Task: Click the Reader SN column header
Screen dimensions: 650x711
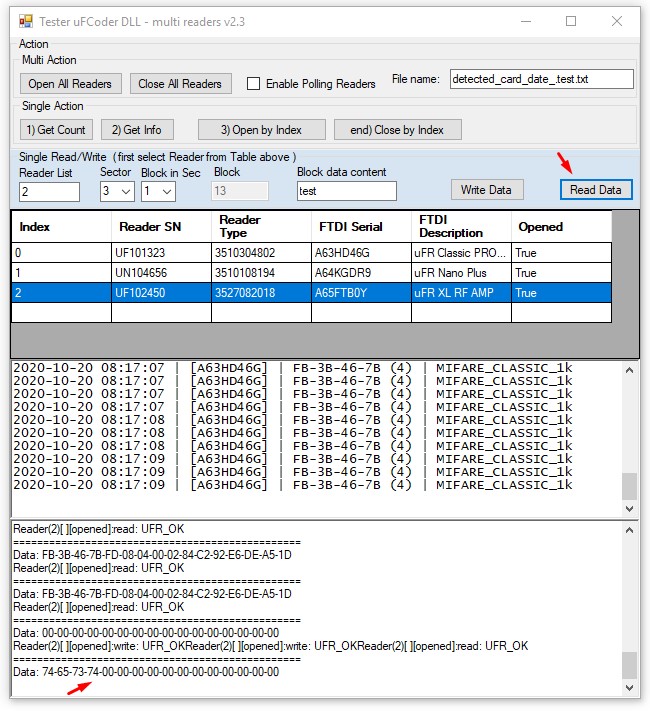Action: 161,227
